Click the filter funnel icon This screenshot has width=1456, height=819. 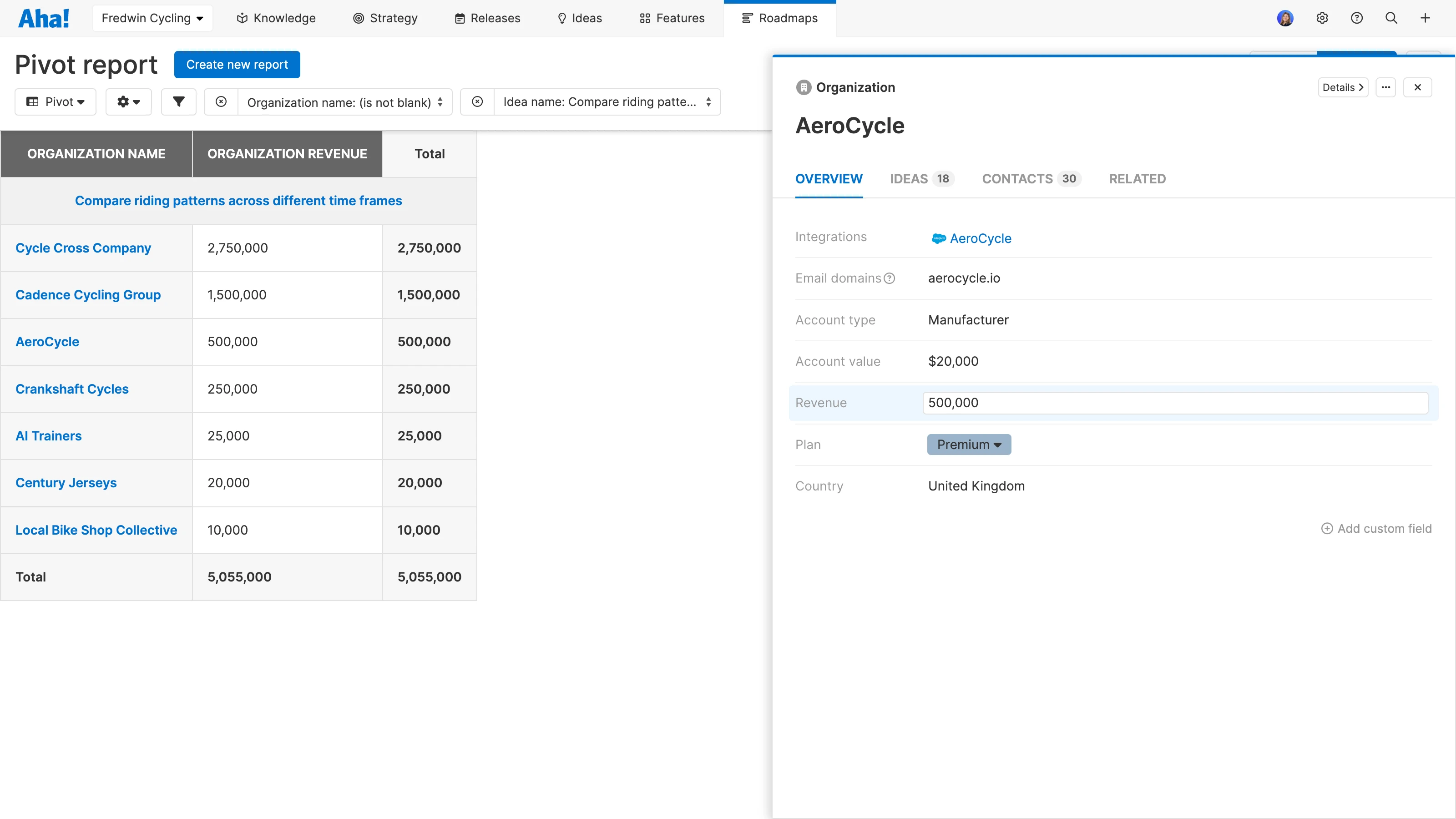tap(179, 102)
